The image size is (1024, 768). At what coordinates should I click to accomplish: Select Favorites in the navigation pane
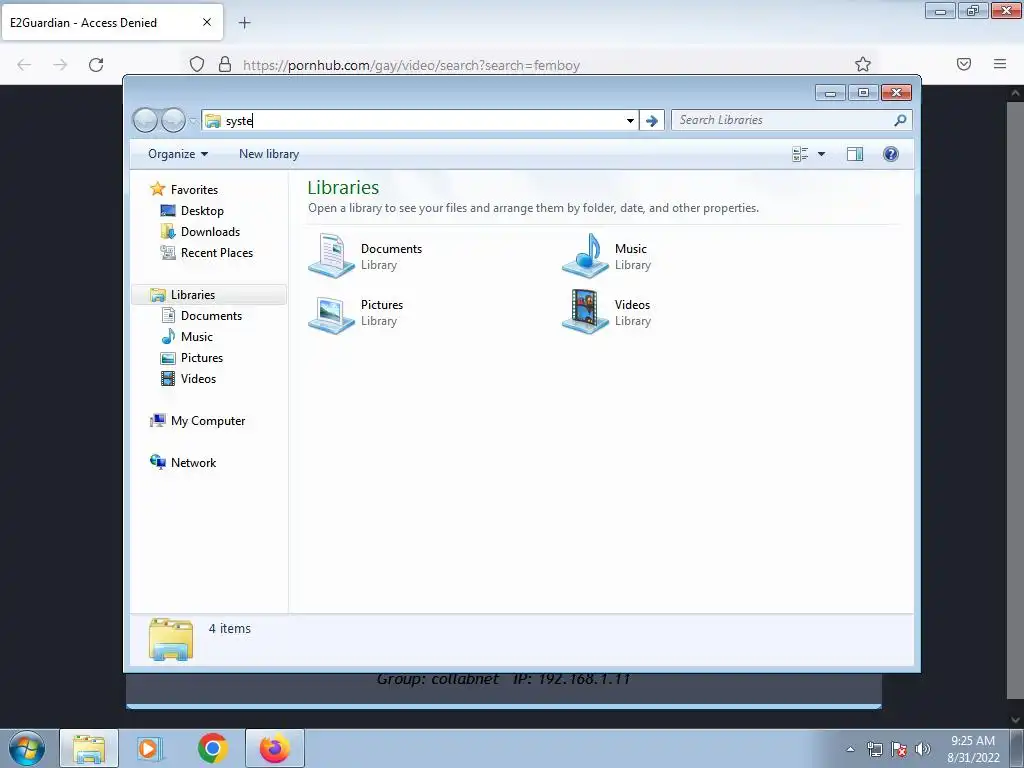194,189
